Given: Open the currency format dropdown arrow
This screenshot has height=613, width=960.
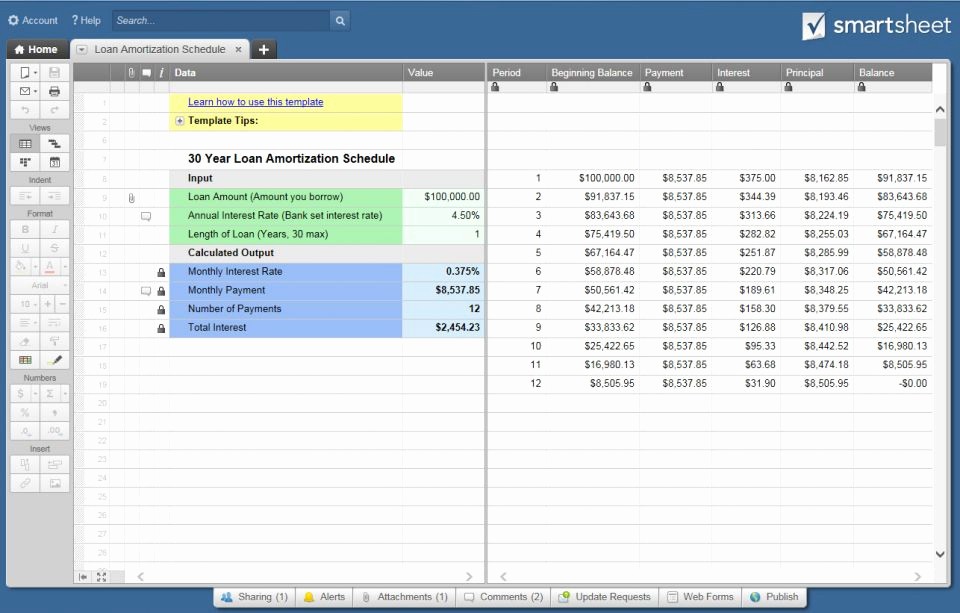Looking at the screenshot, I should (35, 394).
